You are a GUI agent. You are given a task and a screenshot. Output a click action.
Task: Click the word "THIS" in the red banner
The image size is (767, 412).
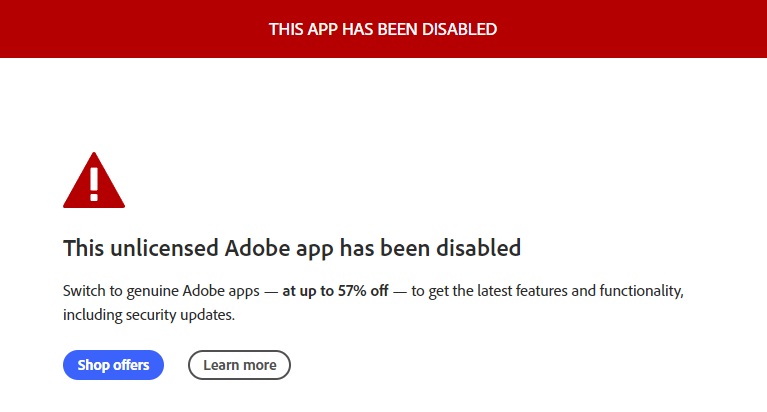click(287, 29)
